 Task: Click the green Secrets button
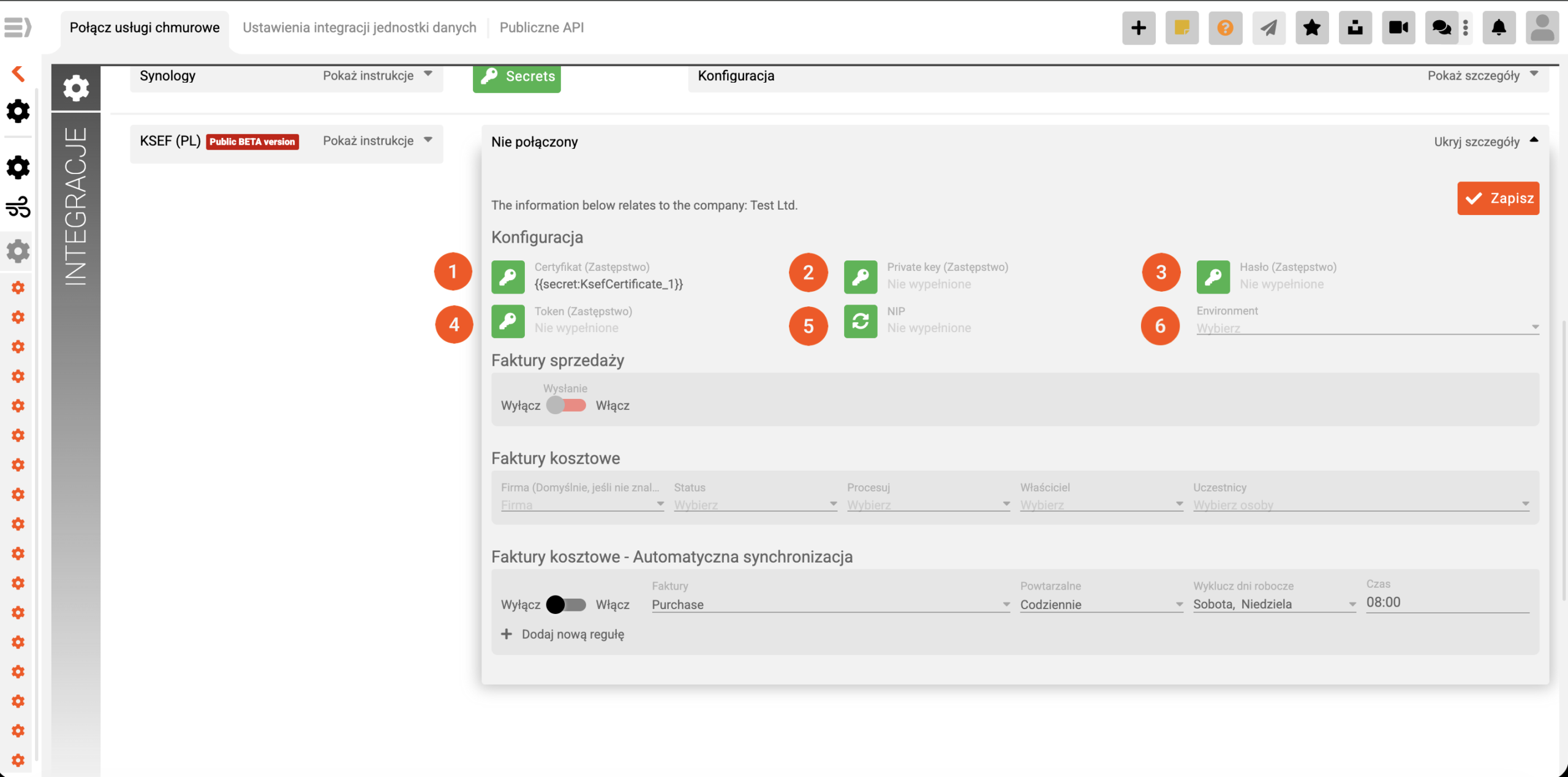[516, 77]
